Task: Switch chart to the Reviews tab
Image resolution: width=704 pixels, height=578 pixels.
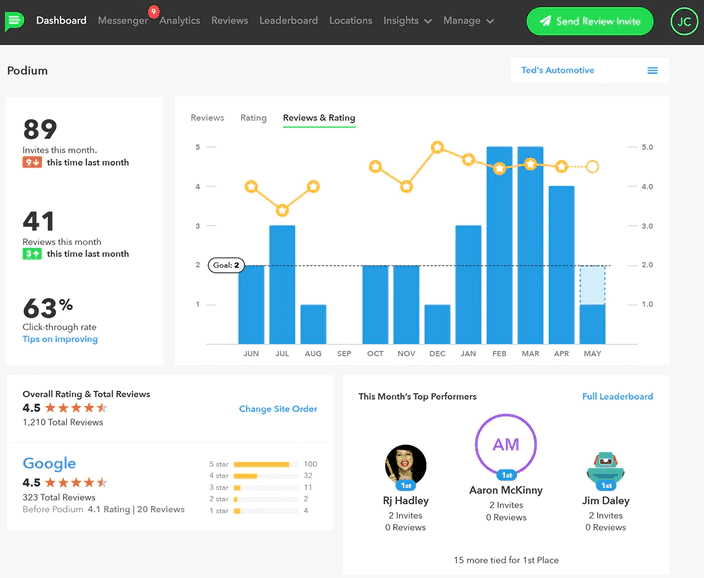Action: pyautogui.click(x=207, y=118)
